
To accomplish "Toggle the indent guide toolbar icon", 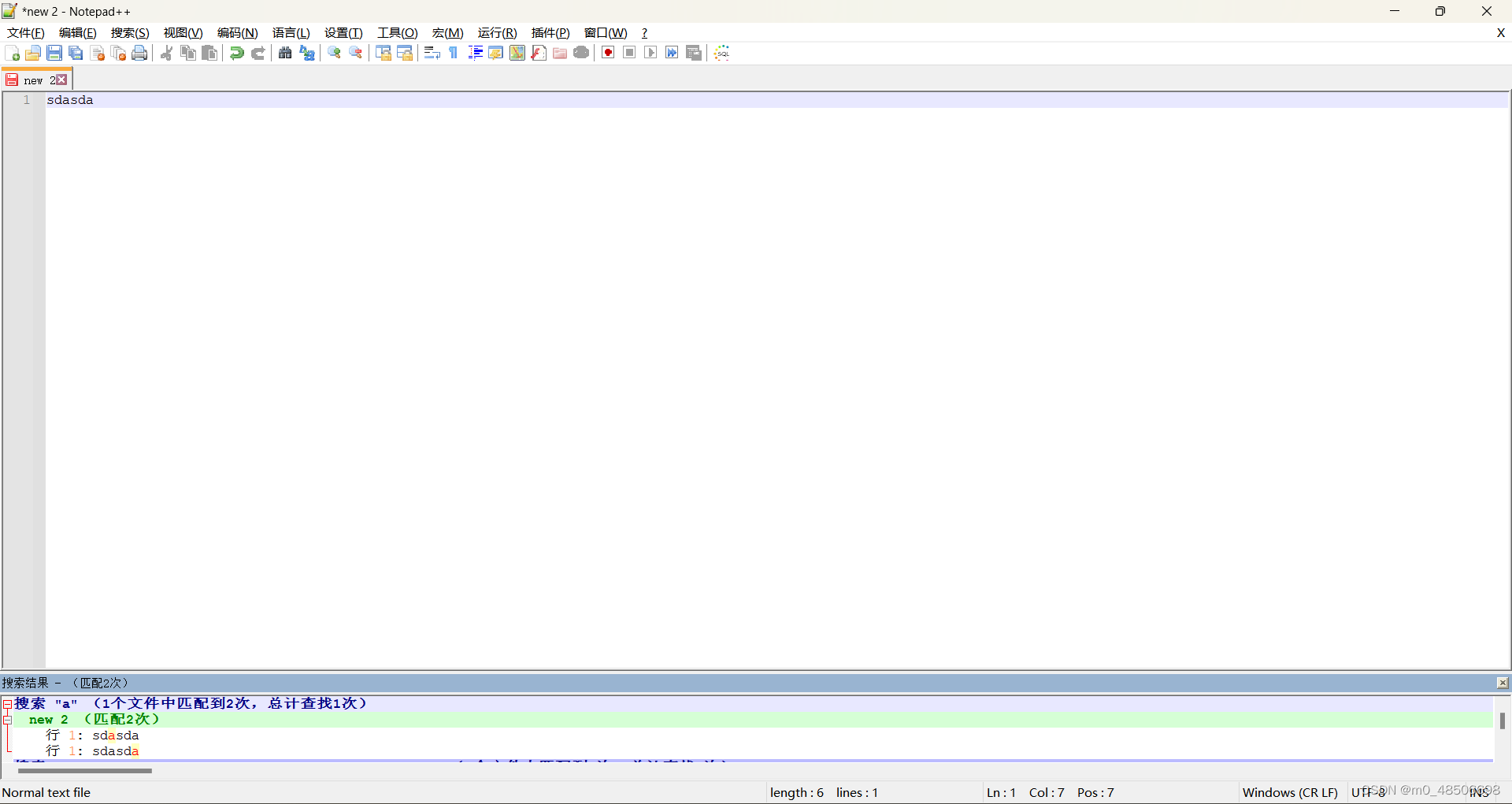I will [475, 53].
